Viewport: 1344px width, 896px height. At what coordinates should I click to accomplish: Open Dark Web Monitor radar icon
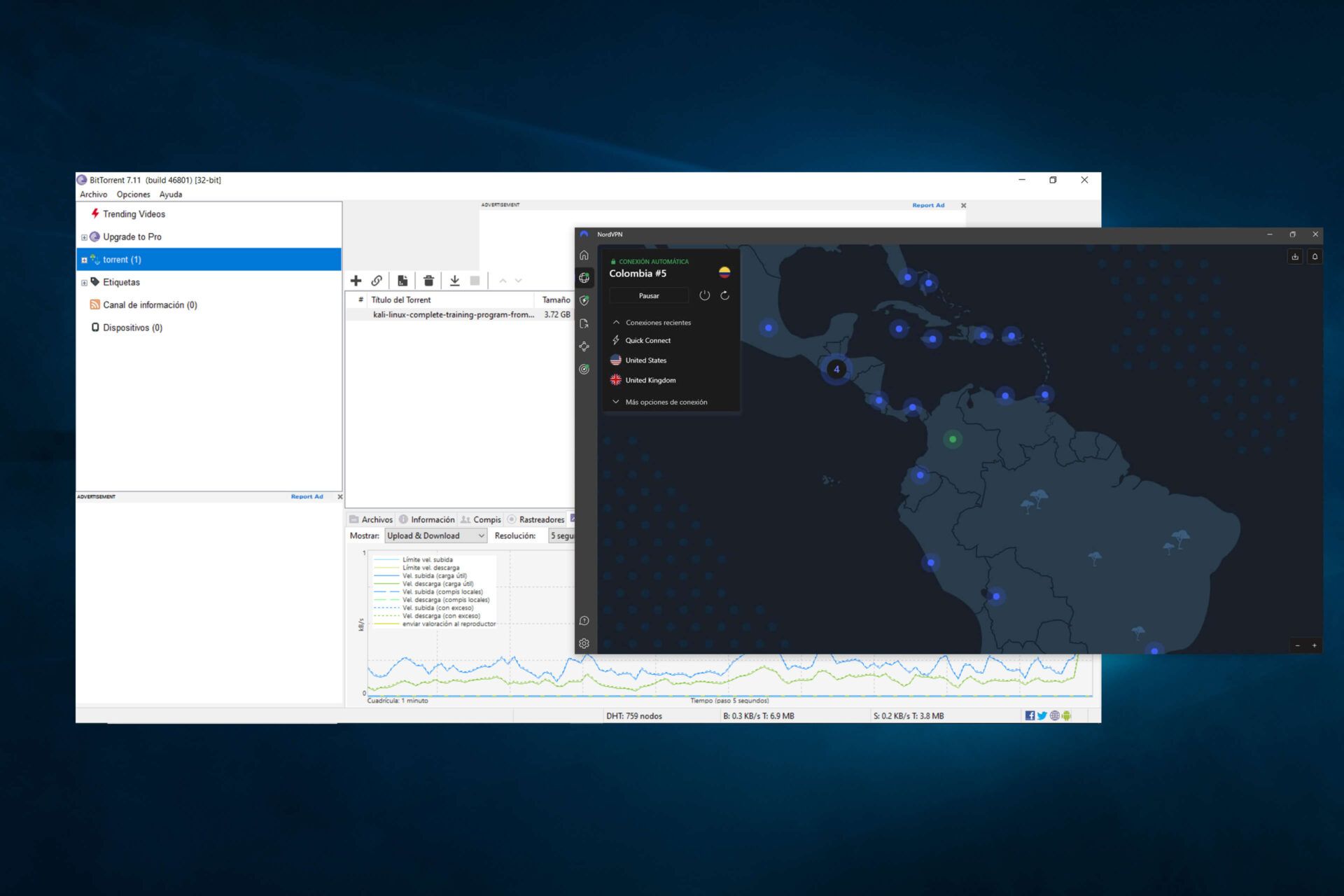[584, 369]
